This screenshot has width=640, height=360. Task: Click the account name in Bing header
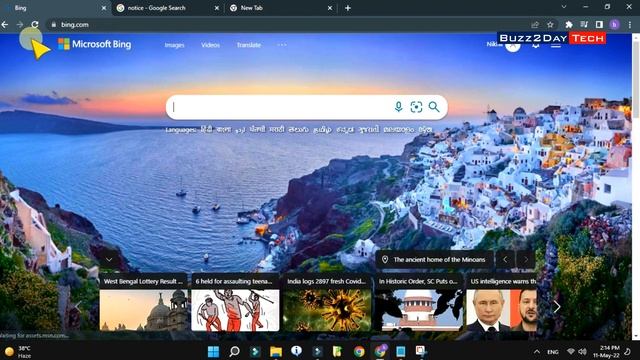point(494,44)
